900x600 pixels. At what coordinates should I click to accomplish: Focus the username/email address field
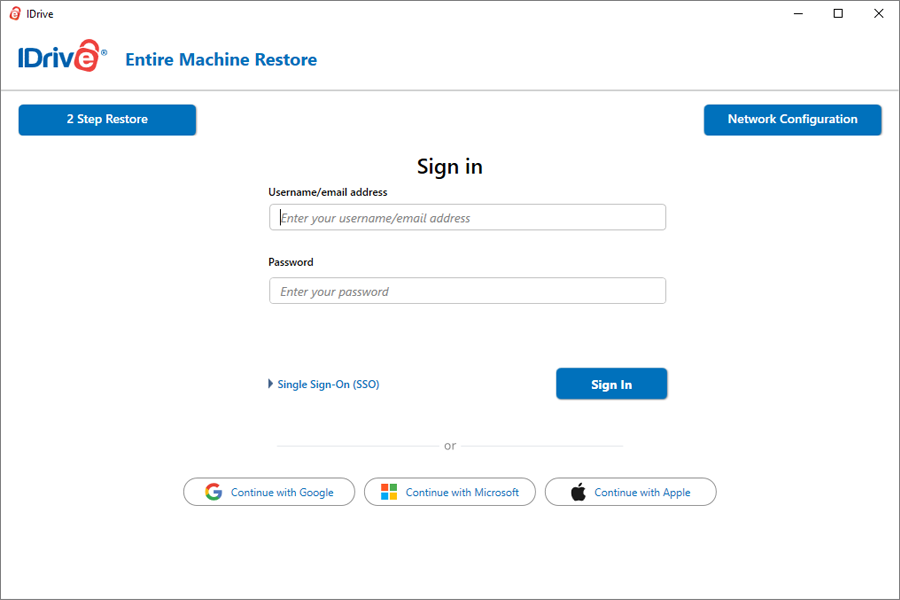(x=467, y=218)
